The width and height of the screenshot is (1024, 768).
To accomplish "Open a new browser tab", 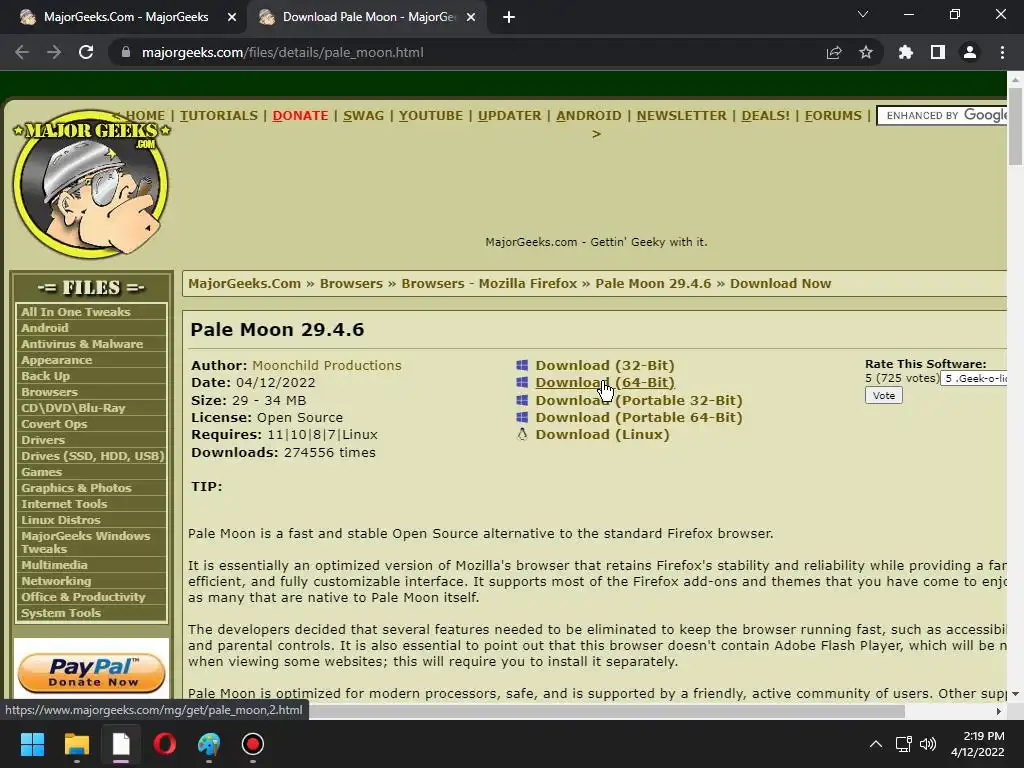I will (x=509, y=17).
